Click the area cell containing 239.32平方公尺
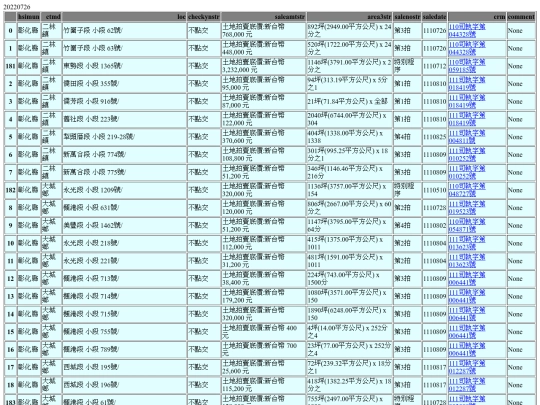This screenshot has width=540, height=405. pos(350,367)
